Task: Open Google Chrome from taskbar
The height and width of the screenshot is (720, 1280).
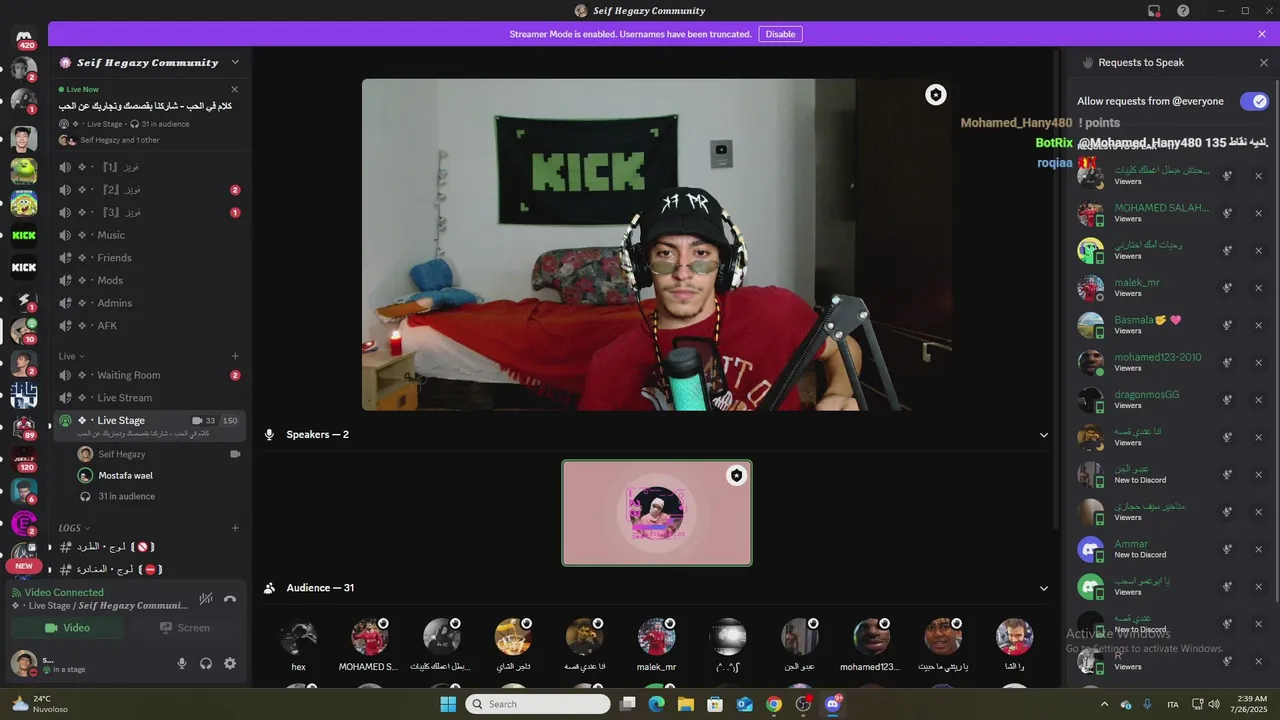Action: (x=774, y=704)
